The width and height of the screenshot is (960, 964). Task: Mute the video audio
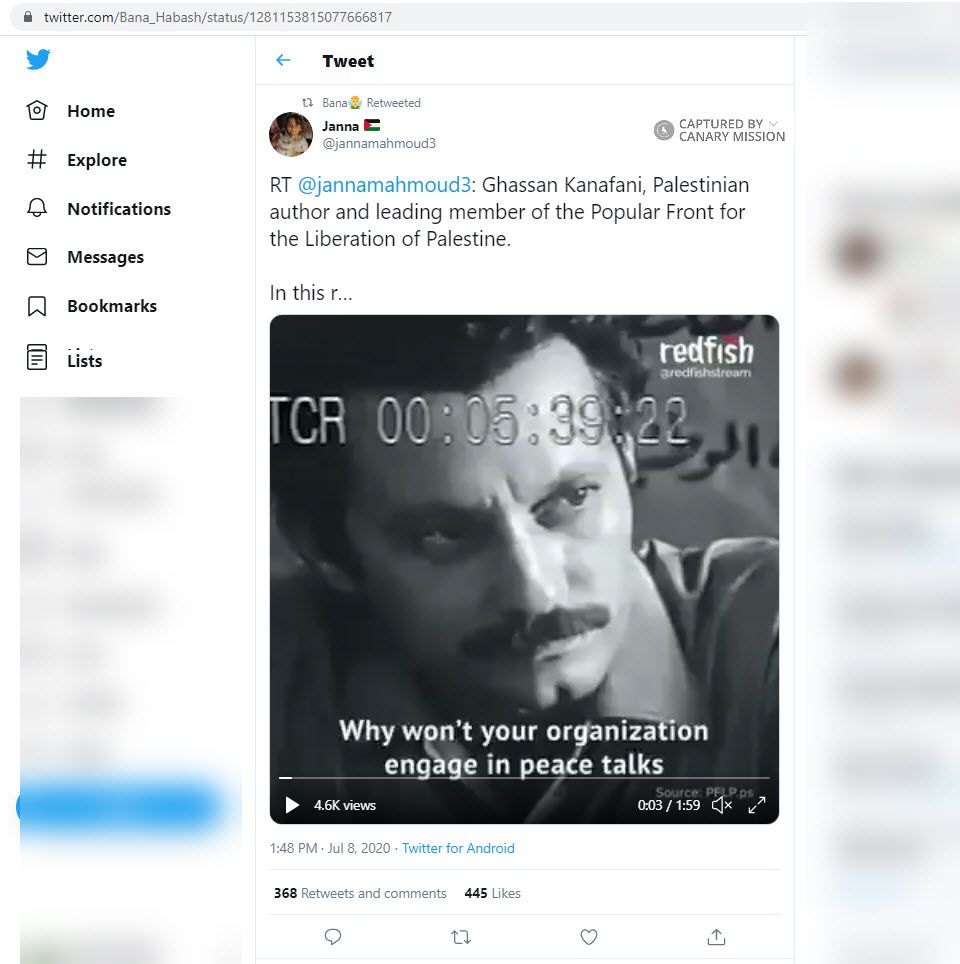click(721, 805)
